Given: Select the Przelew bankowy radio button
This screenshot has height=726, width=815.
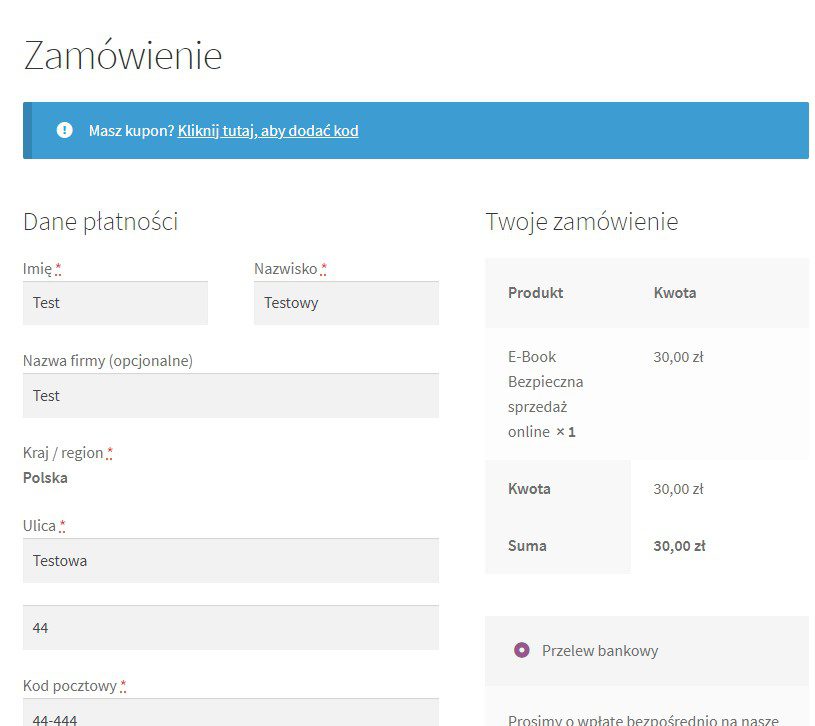Looking at the screenshot, I should click(x=521, y=650).
